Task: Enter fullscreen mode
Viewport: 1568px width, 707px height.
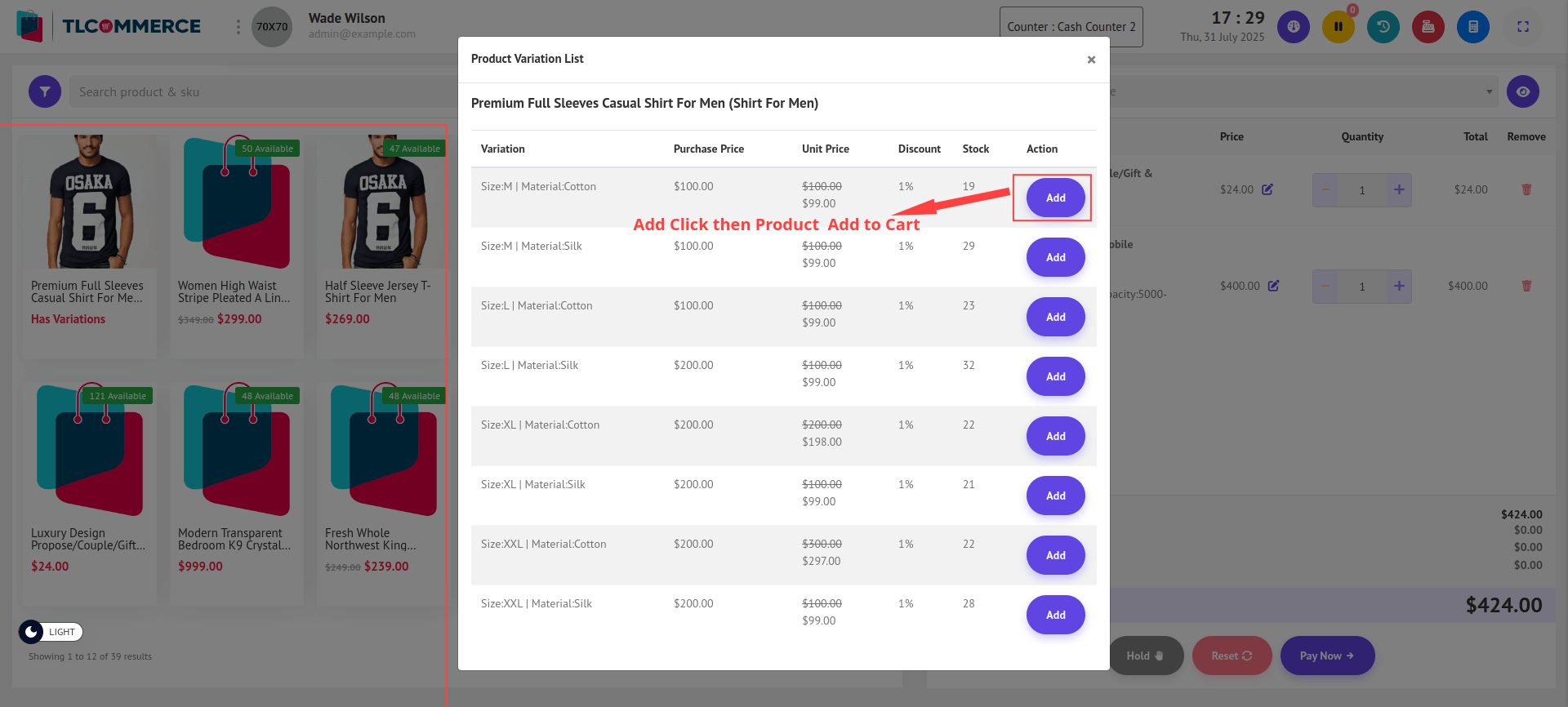Action: (1522, 27)
